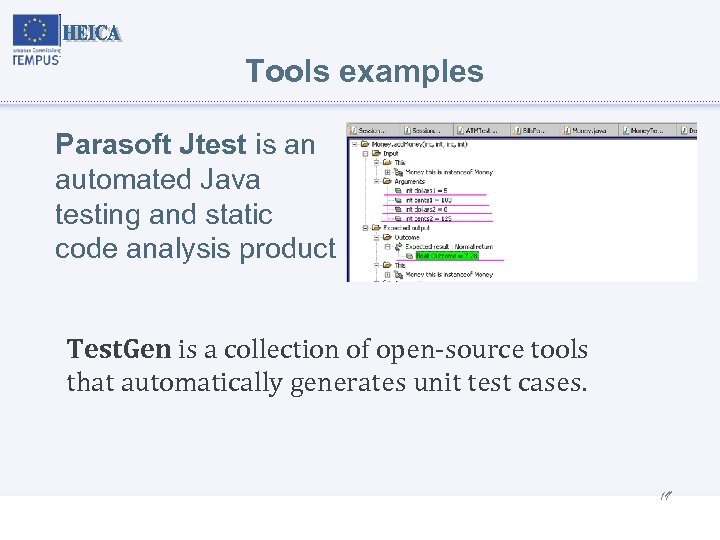Click the Arguments folder icon
The image size is (720, 540).
[x=386, y=181]
